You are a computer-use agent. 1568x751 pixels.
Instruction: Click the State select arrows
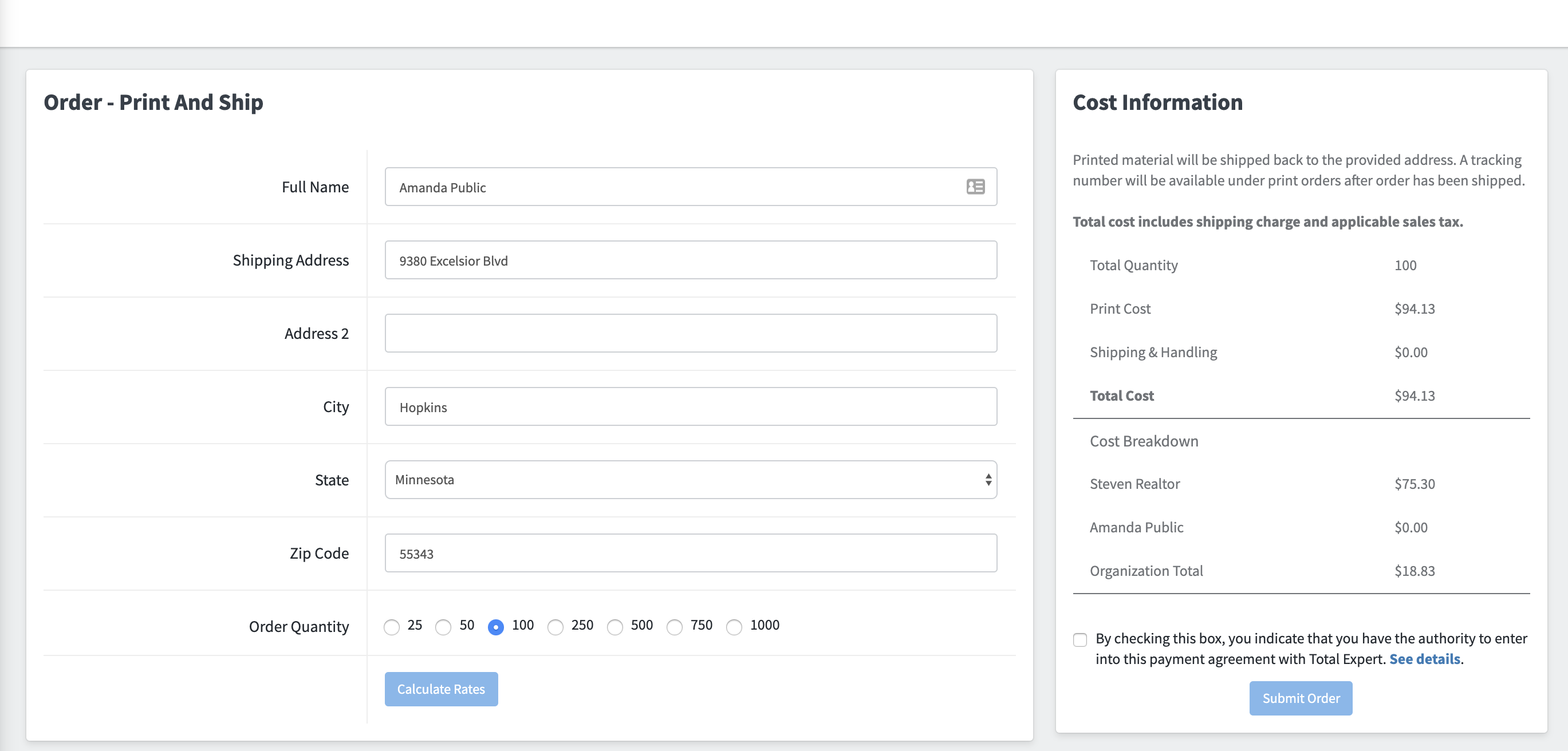click(988, 480)
